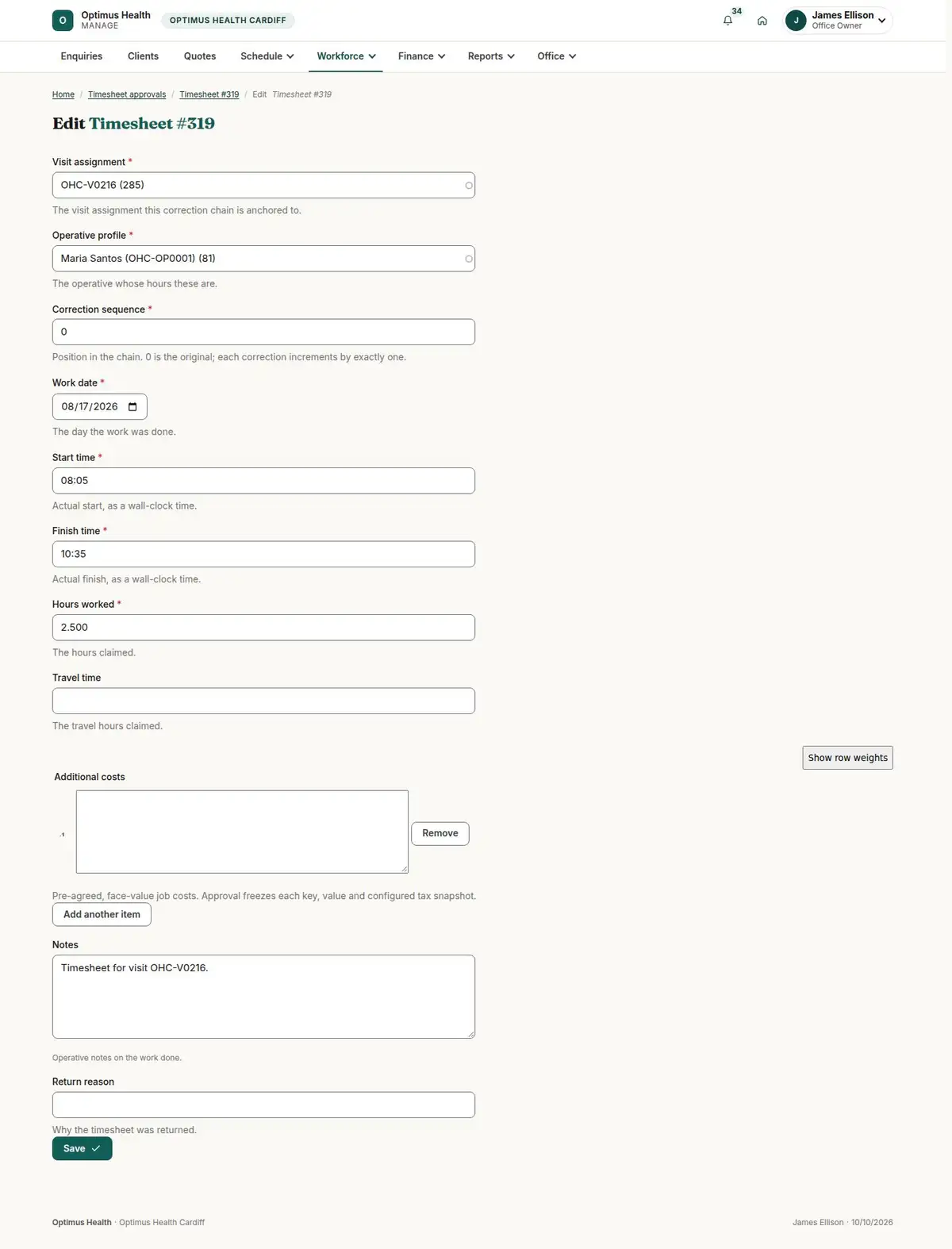Open the notifications bell icon
The width and height of the screenshot is (952, 1249).
pos(727,21)
